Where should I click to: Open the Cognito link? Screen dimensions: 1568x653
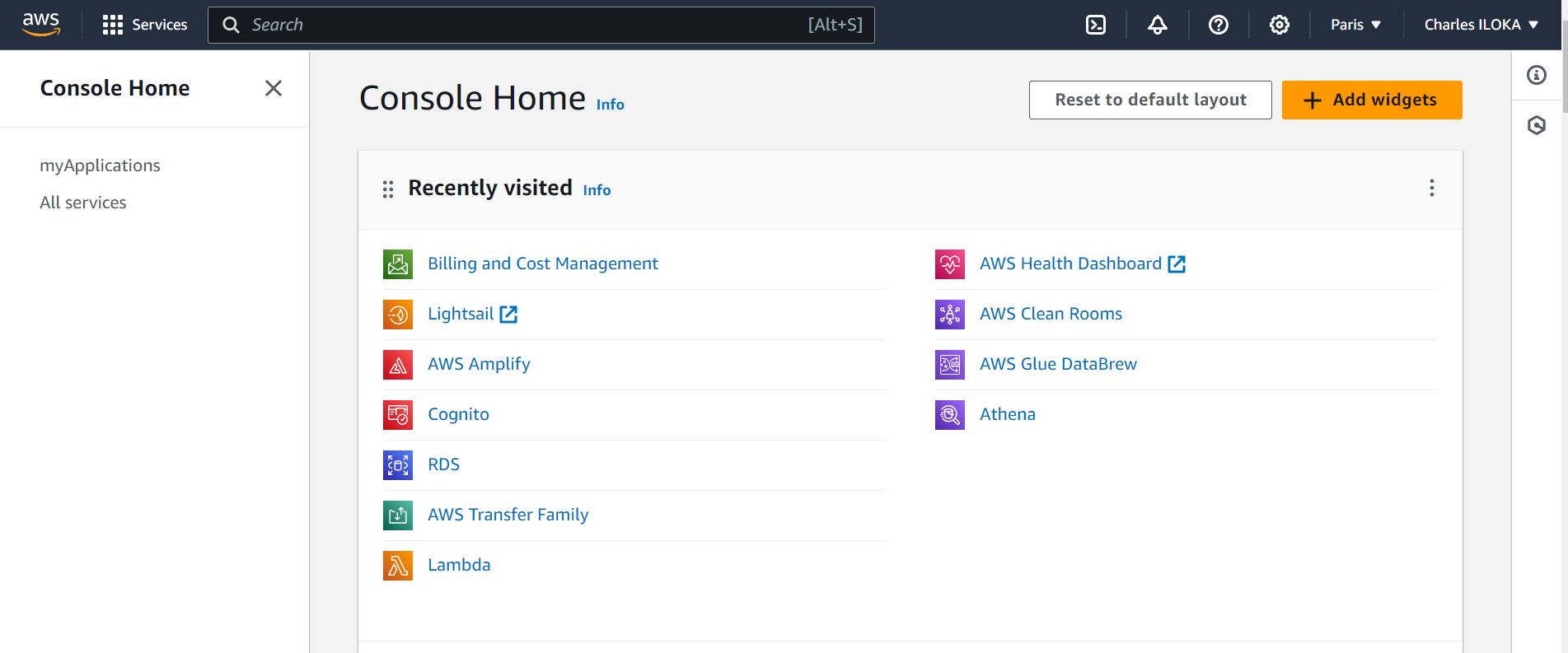(x=458, y=414)
